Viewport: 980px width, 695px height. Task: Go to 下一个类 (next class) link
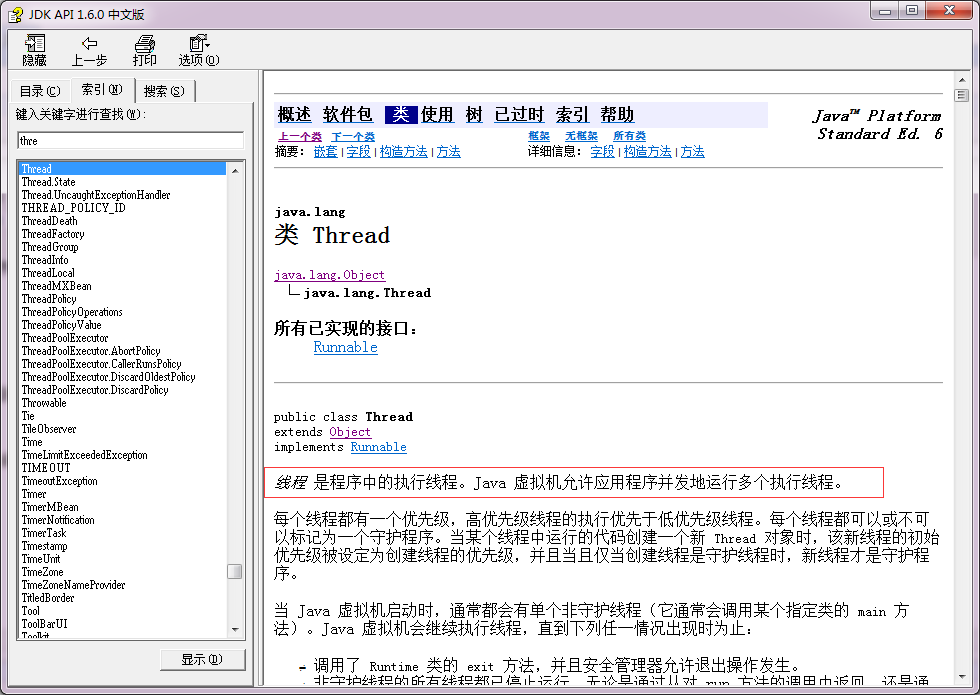(353, 136)
